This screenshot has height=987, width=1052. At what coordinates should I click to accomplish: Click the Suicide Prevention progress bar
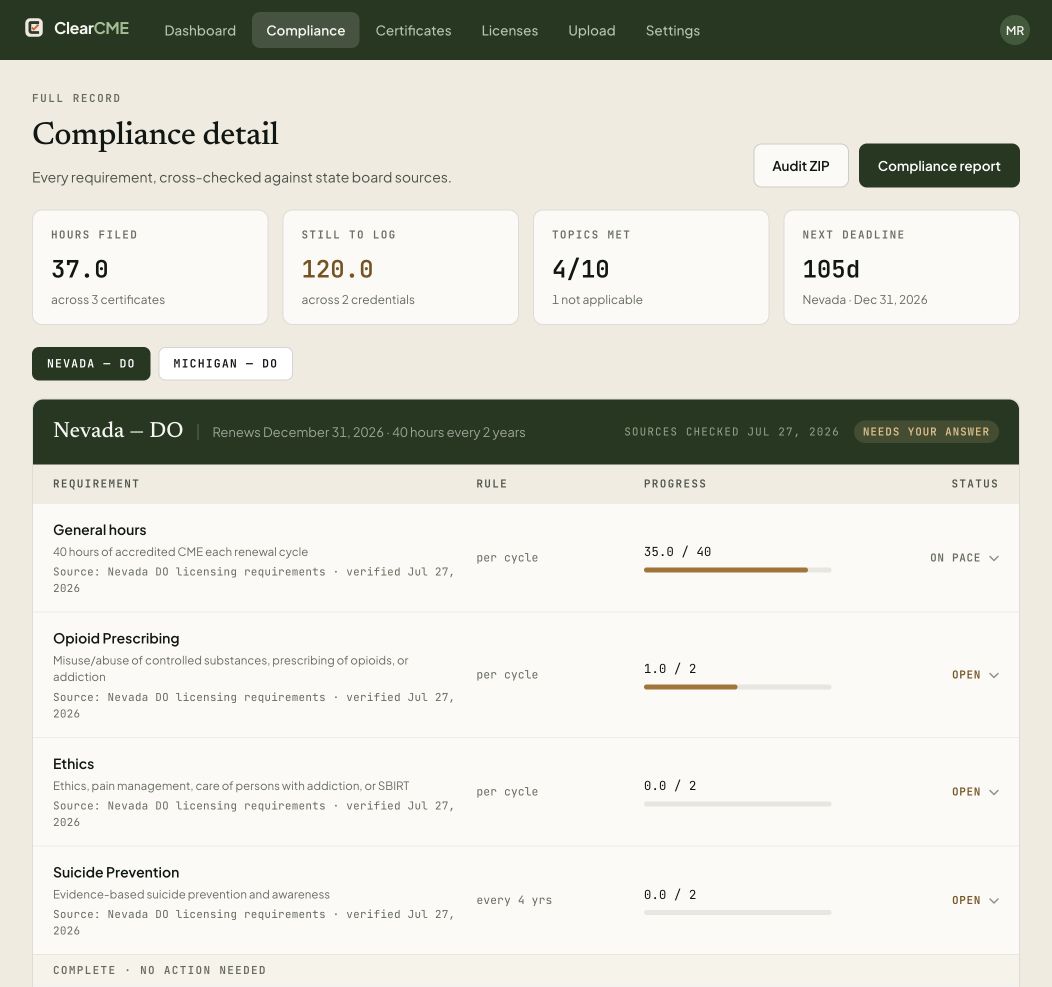click(x=737, y=913)
